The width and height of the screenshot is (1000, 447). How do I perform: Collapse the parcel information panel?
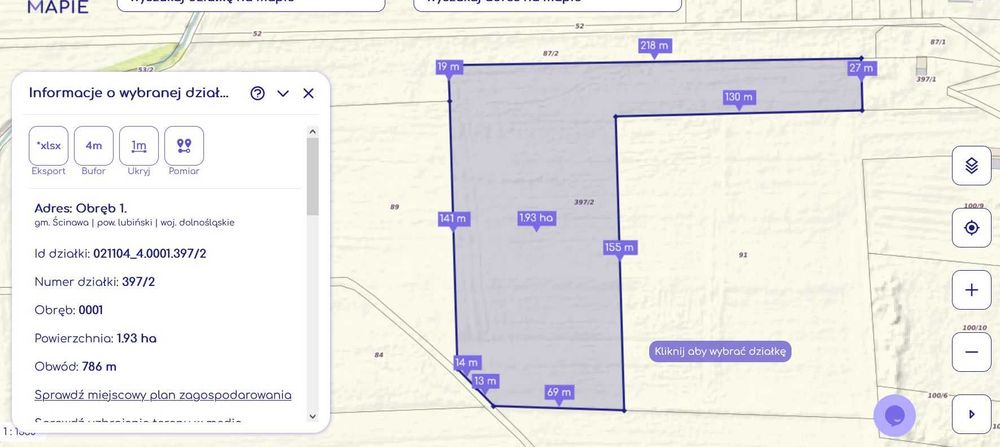tap(283, 93)
